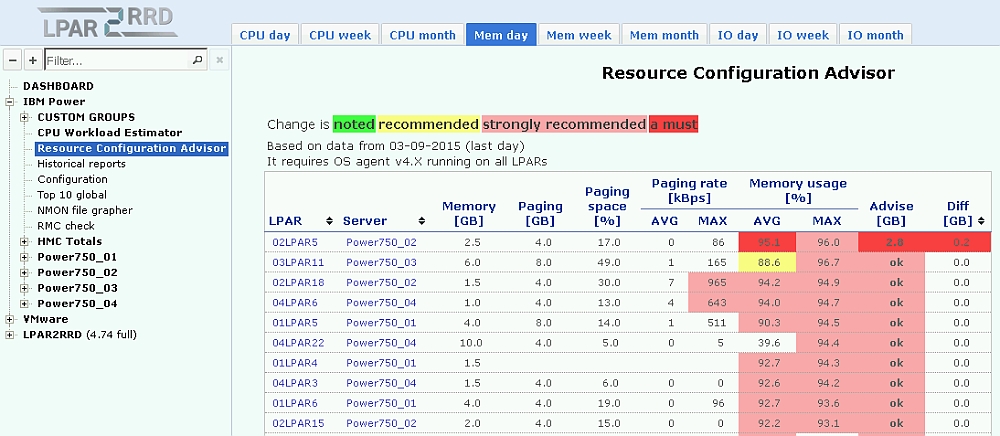Open the 04LPAR22 LPAR link
The height and width of the screenshot is (436, 1000).
point(298,343)
